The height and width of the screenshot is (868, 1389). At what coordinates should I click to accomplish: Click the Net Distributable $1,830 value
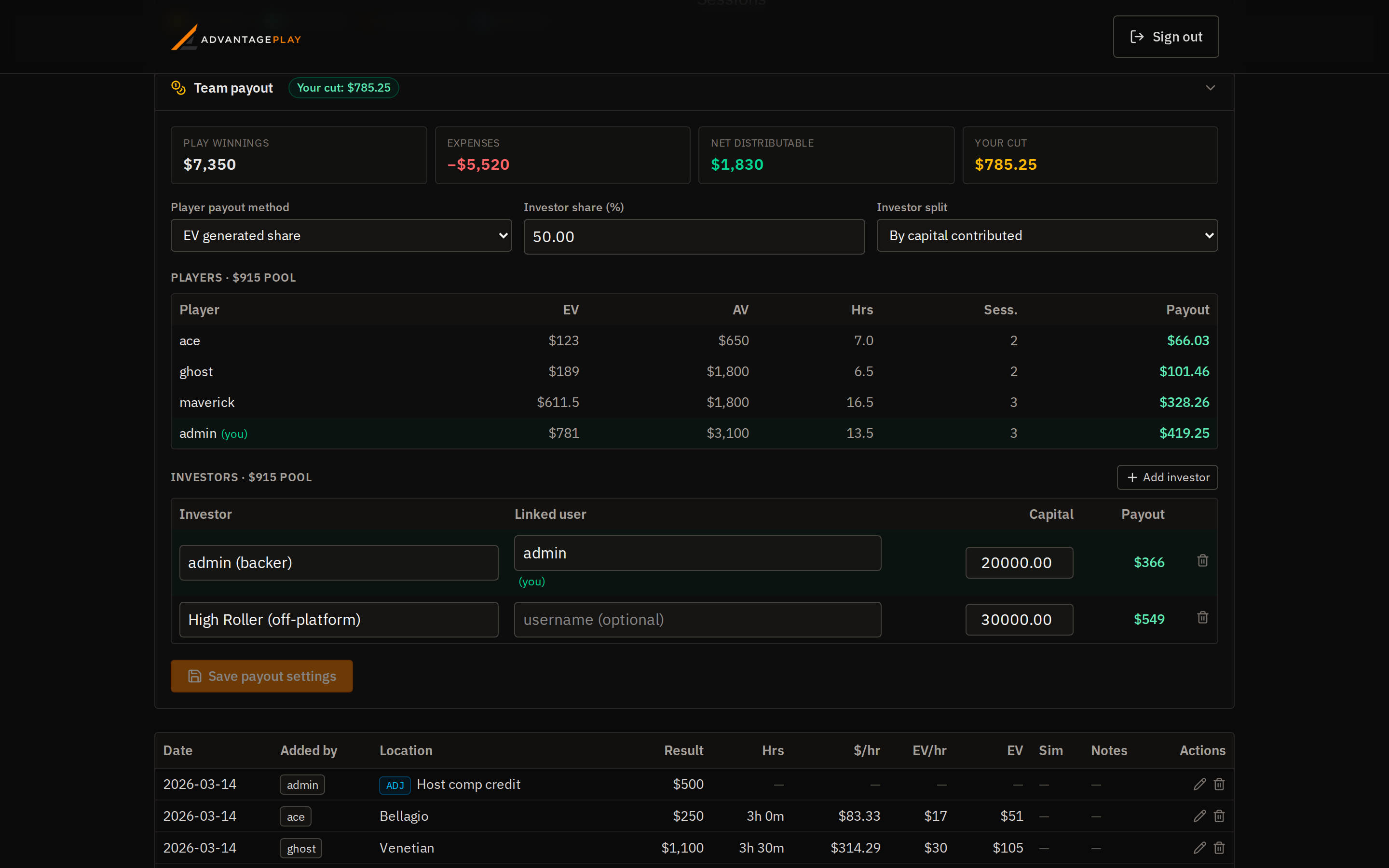pos(737,165)
